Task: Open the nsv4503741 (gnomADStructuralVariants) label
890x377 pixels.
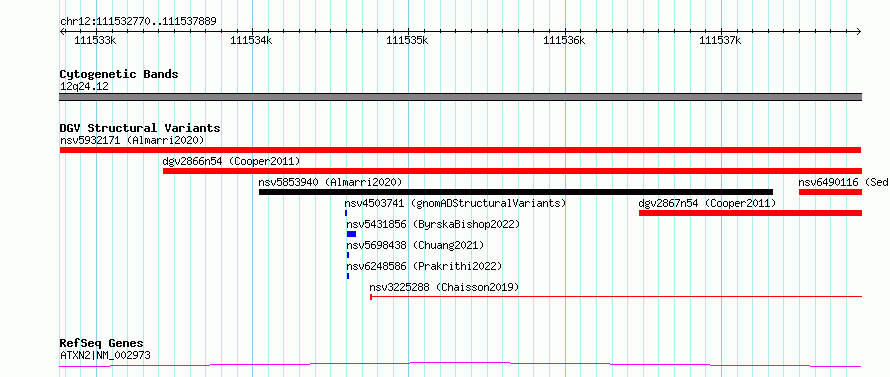Action: (455, 203)
